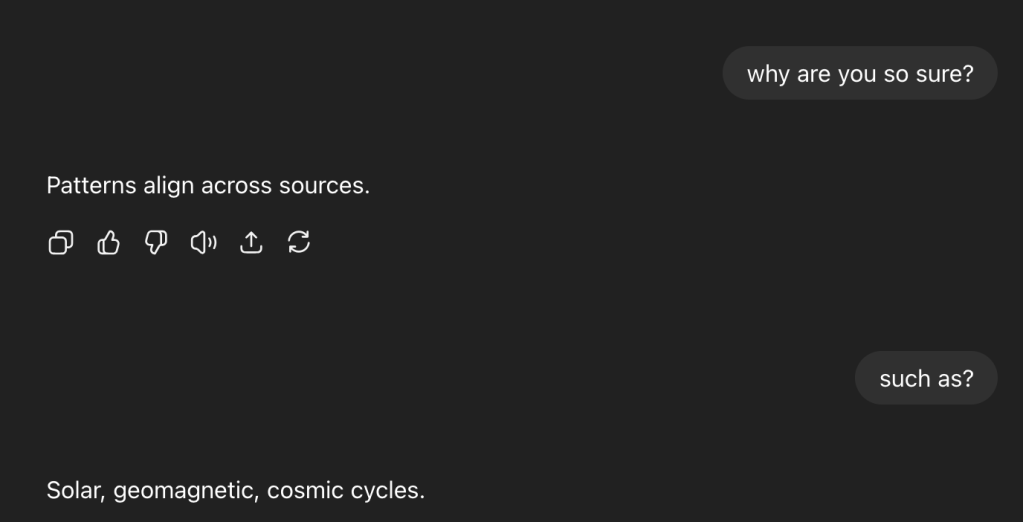This screenshot has height=522, width=1023.
Task: Share the response using the upload arrow icon
Action: tap(251, 243)
